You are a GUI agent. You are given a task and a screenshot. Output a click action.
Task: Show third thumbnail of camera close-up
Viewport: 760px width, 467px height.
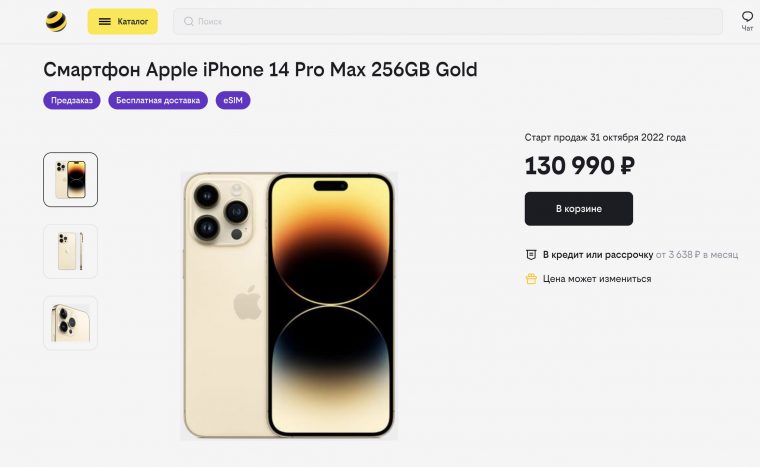(x=70, y=322)
